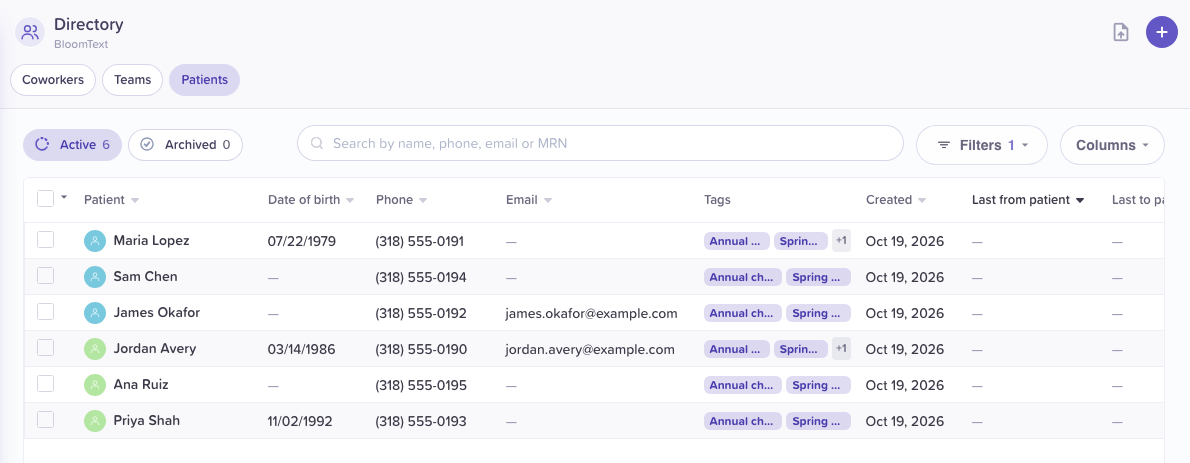Open Jordan Avery patient name
1190x463 pixels.
[x=154, y=348]
